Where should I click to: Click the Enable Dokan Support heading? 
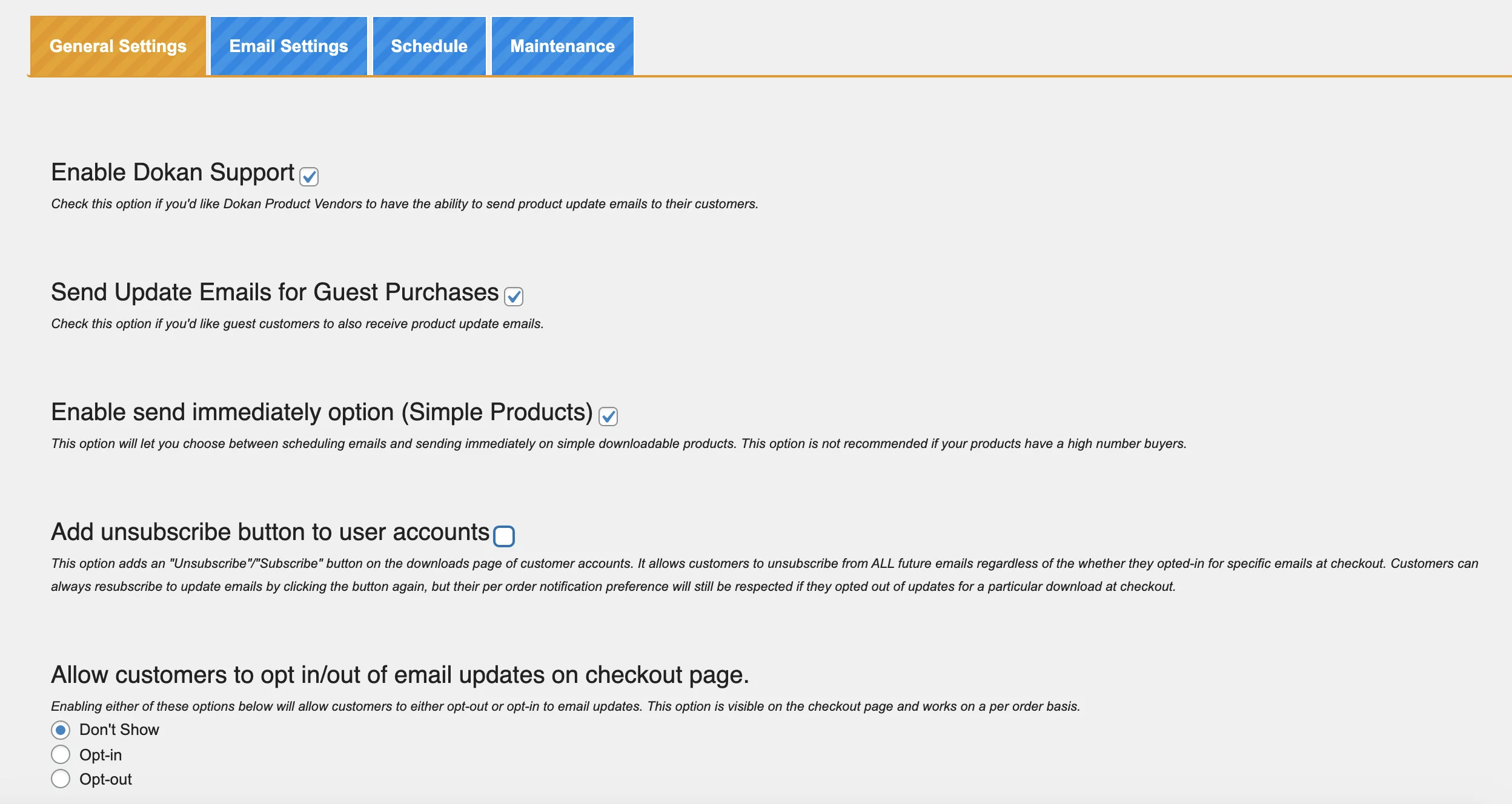[x=173, y=172]
